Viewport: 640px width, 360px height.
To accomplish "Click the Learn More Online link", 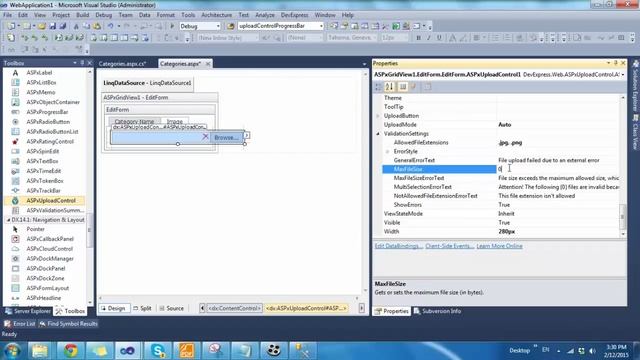I will [500, 246].
